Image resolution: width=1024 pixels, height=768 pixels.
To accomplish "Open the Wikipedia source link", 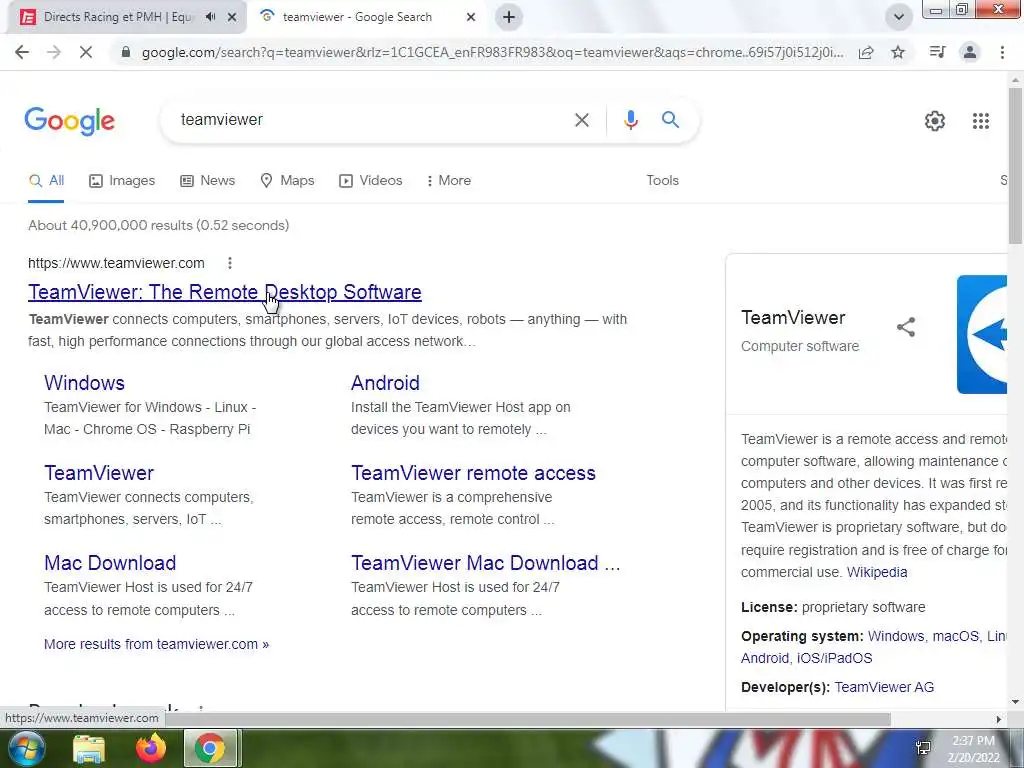I will [x=877, y=573].
